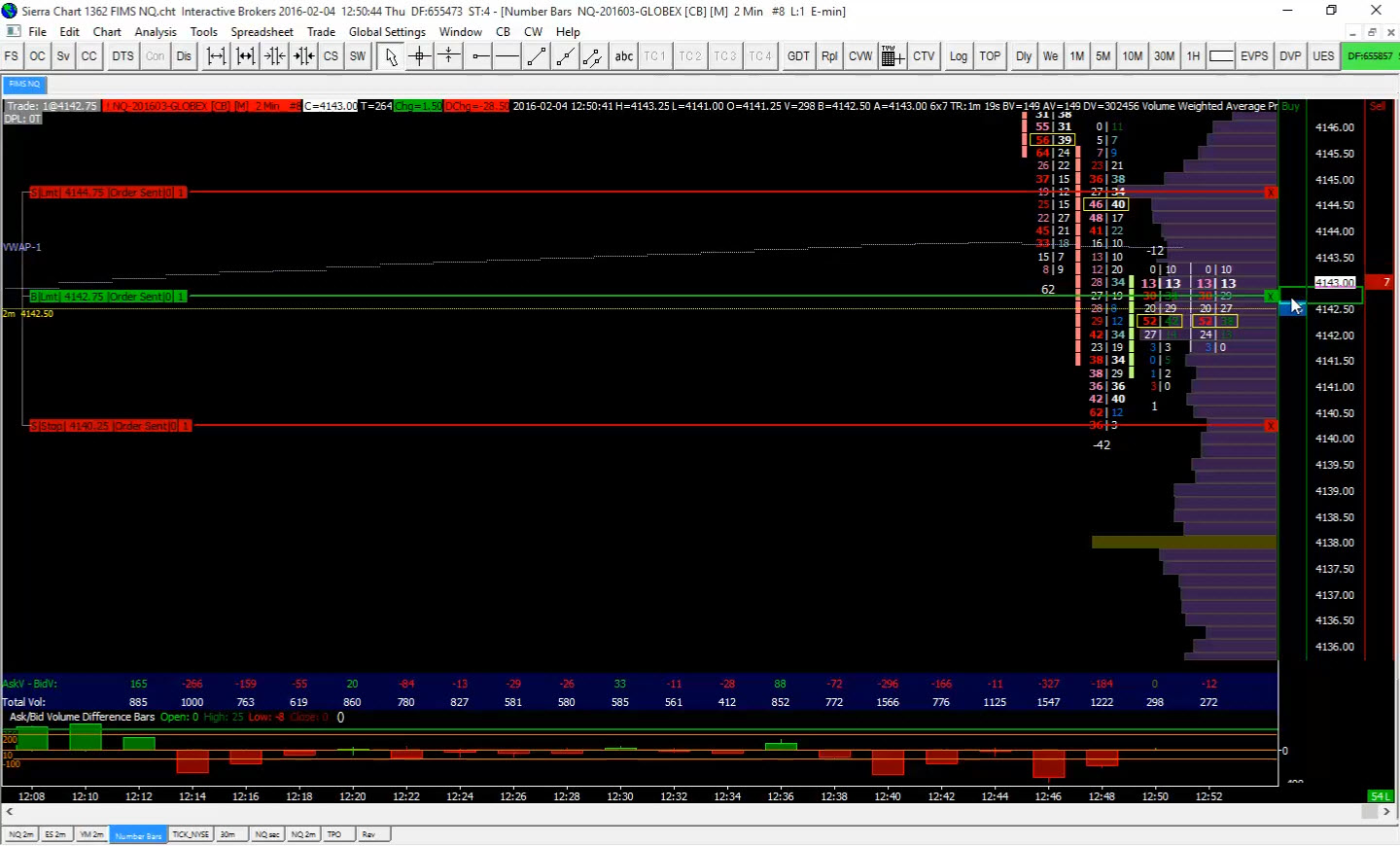The width and height of the screenshot is (1400, 846).
Task: Select the diagonal line drawing tool
Action: 536,56
